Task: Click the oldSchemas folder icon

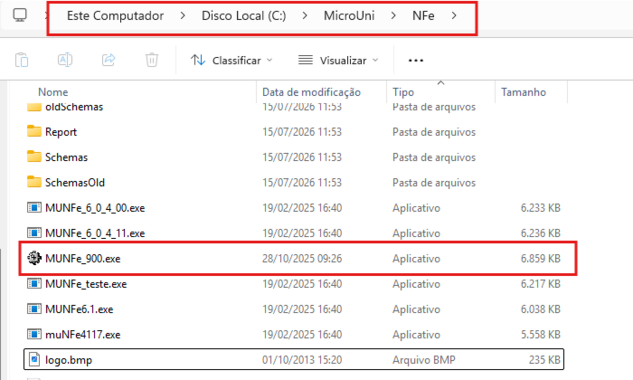Action: 34,107
